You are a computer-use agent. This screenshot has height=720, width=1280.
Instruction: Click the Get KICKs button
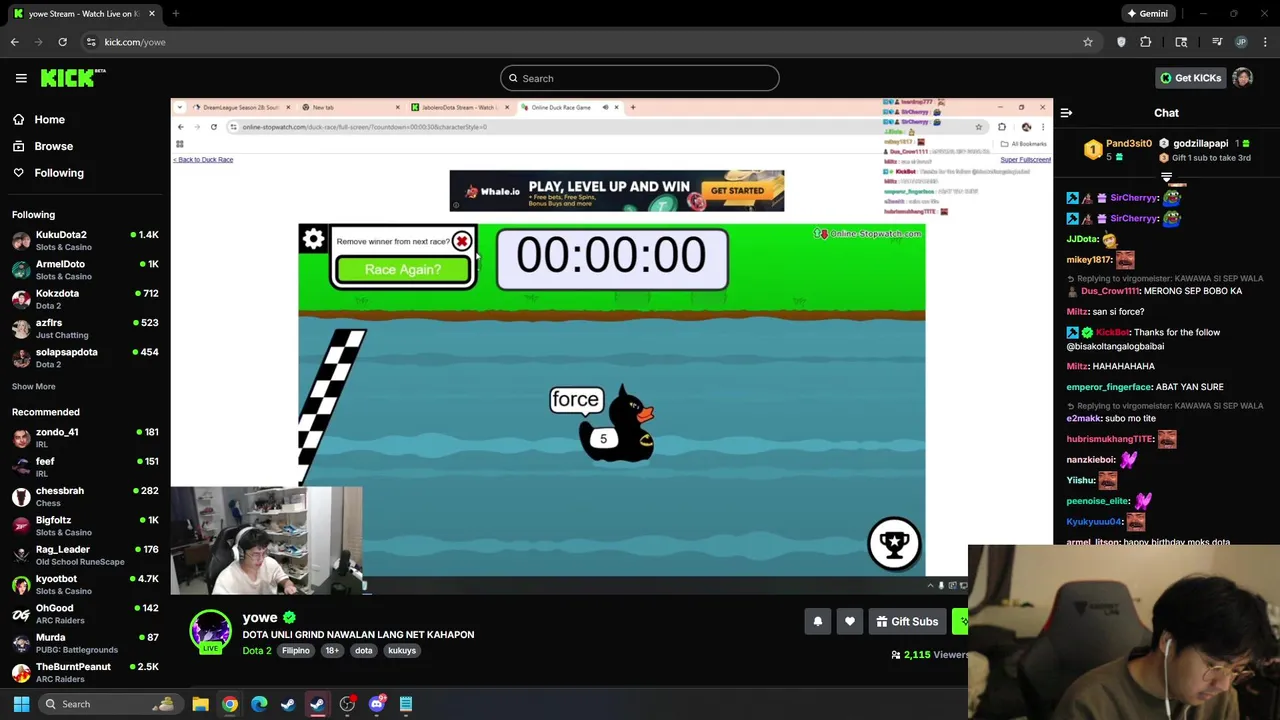1190,78
